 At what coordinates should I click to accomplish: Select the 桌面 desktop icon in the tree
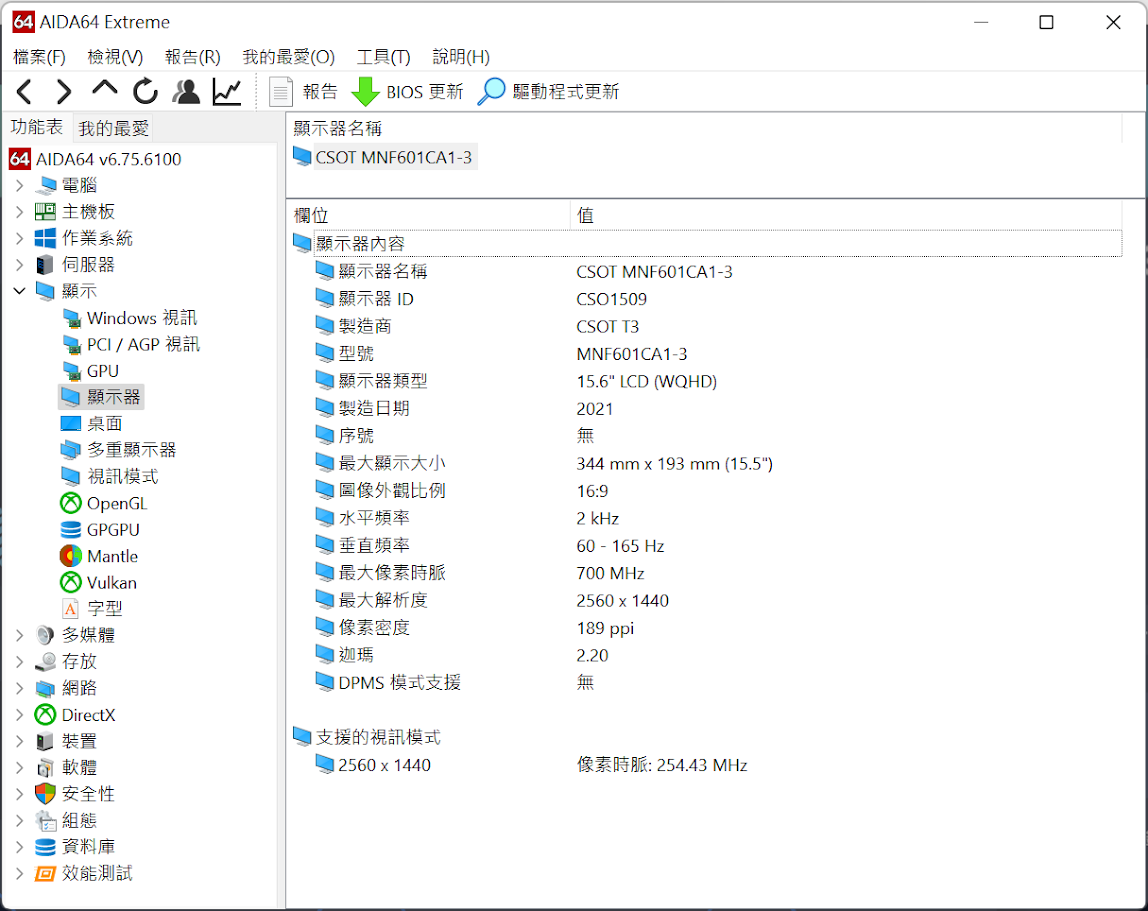coord(70,424)
